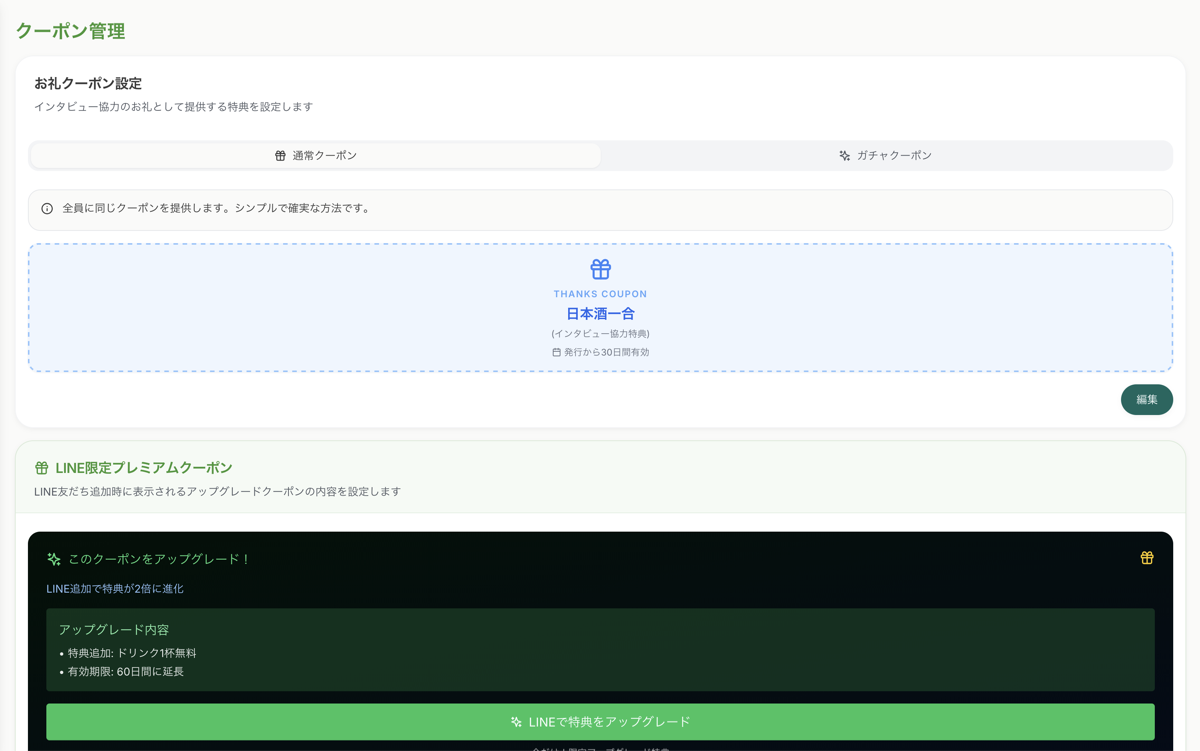This screenshot has width=1200, height=751.
Task: Click the gift icon beside LINE限定プレミアムクーポン heading
Action: point(41,465)
